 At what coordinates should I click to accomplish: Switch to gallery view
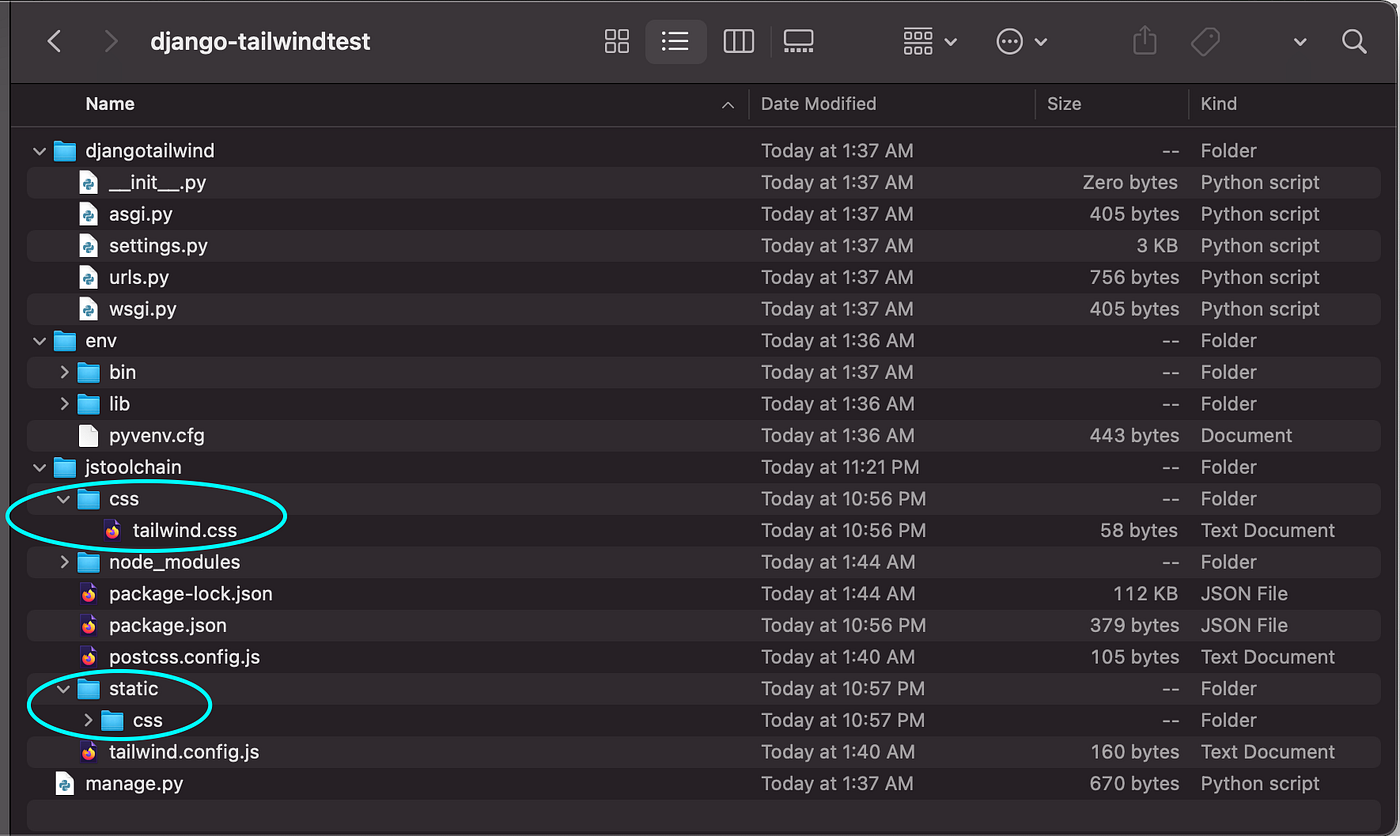click(798, 41)
